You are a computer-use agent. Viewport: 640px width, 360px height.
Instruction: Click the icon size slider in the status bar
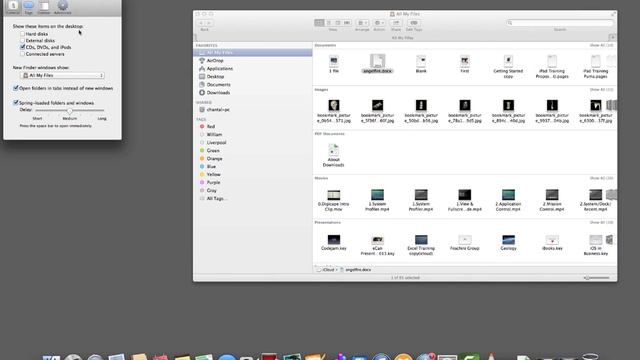[x=597, y=278]
